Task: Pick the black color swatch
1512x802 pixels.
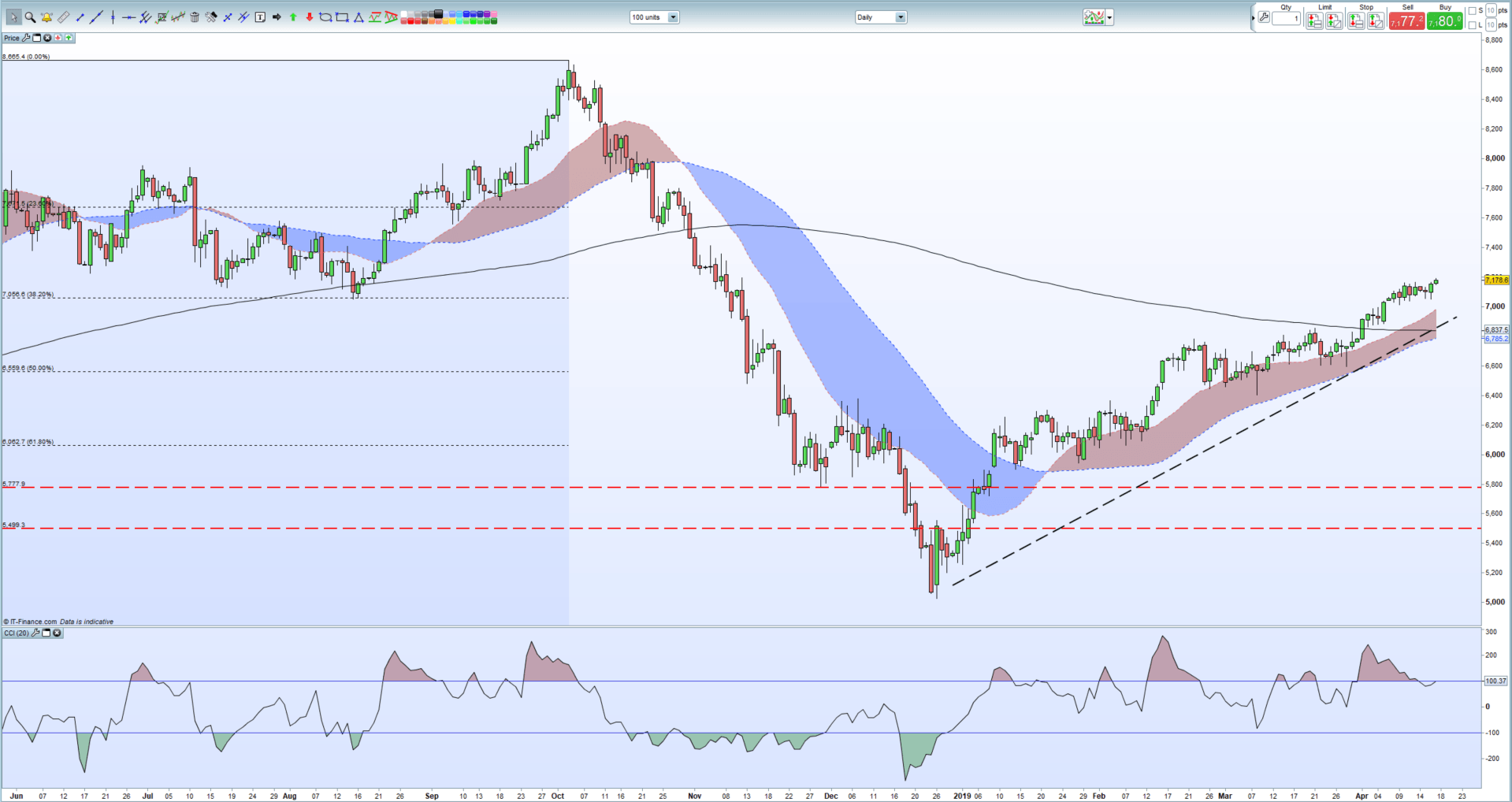Action: point(438,13)
